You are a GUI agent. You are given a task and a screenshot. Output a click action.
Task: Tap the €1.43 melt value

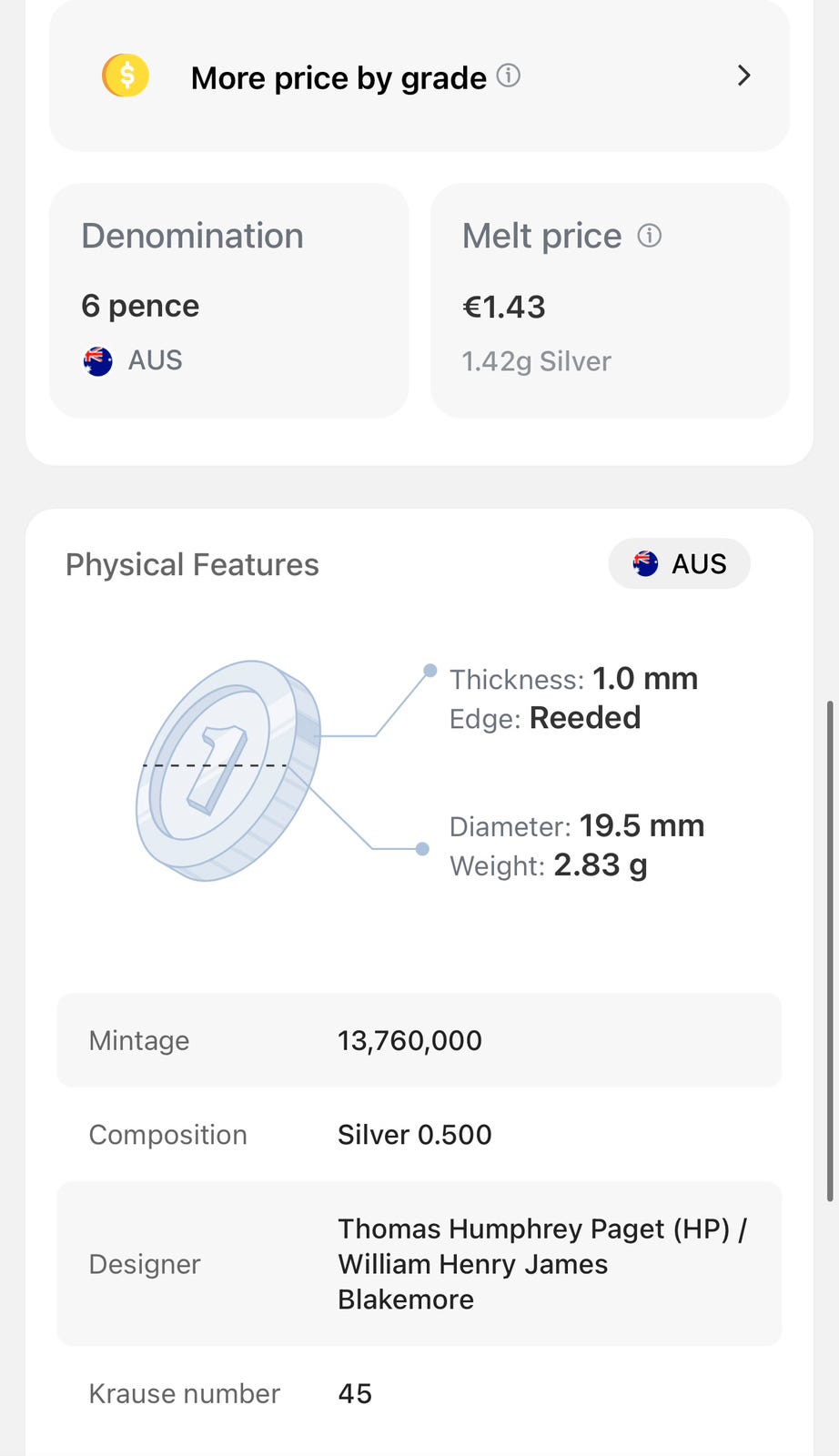tap(504, 308)
